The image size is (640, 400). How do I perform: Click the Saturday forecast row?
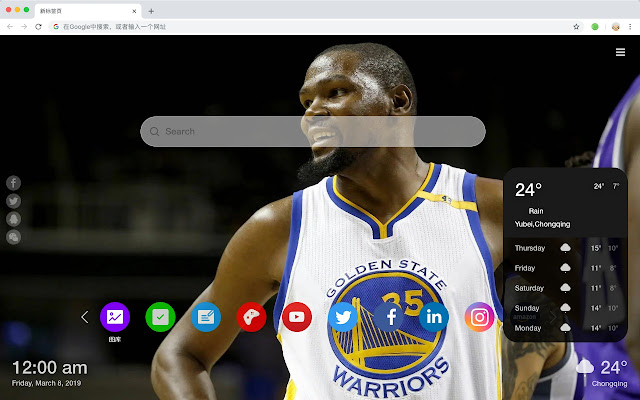566,288
